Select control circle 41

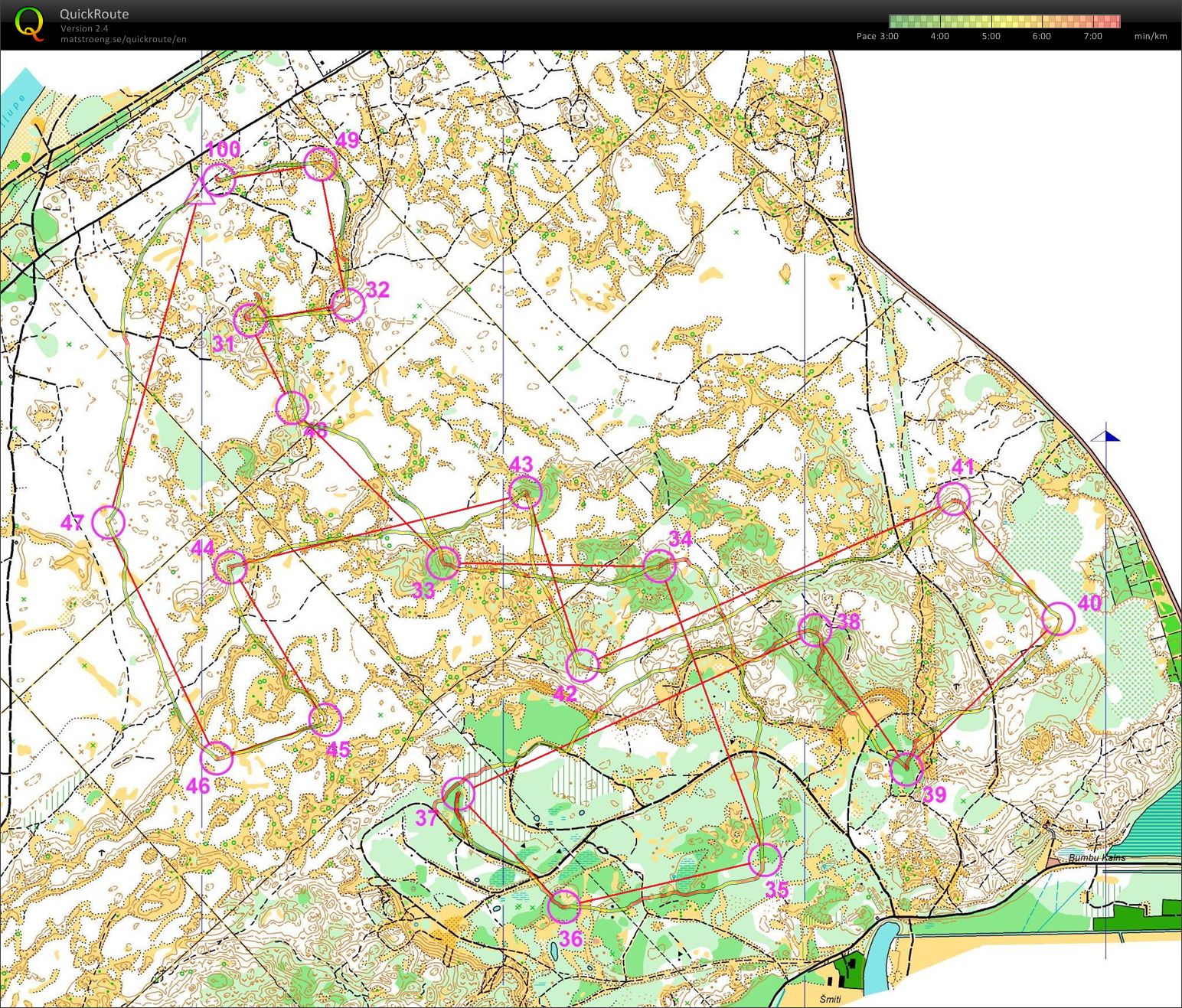click(x=954, y=499)
